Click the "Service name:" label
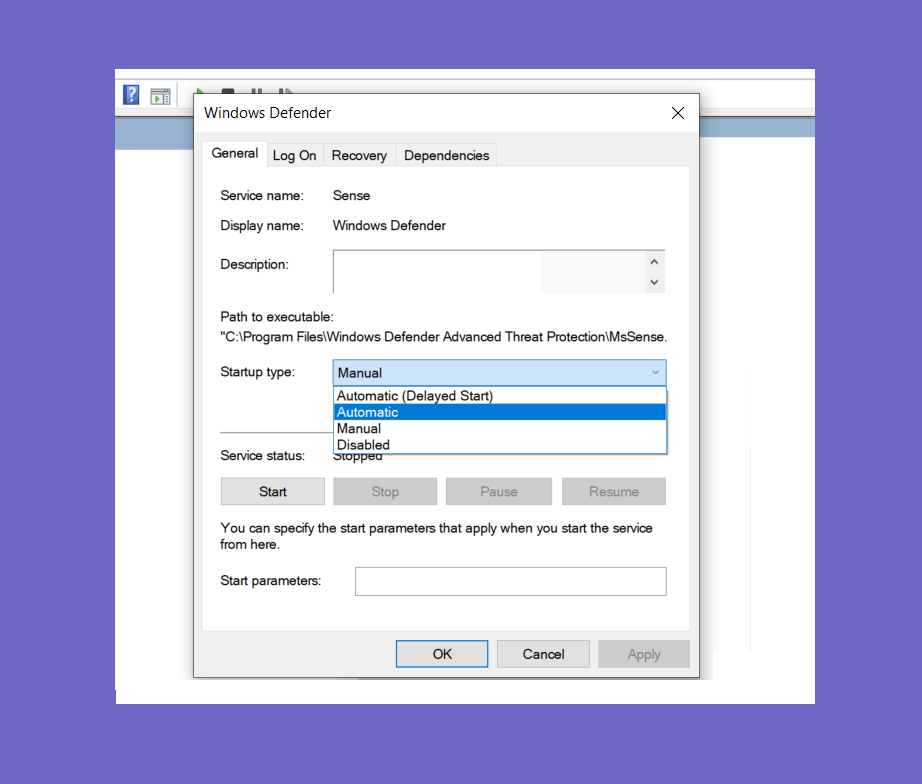 pyautogui.click(x=262, y=196)
